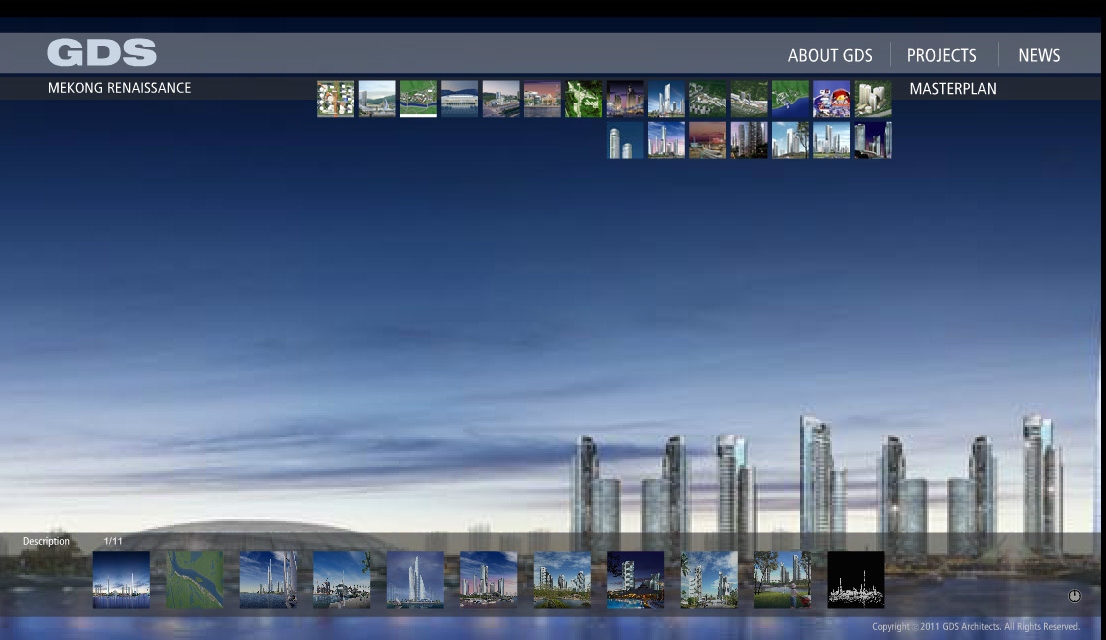This screenshot has height=640, width=1106.
Task: Select the first gallery thumbnail of skyline
Action: coord(121,580)
